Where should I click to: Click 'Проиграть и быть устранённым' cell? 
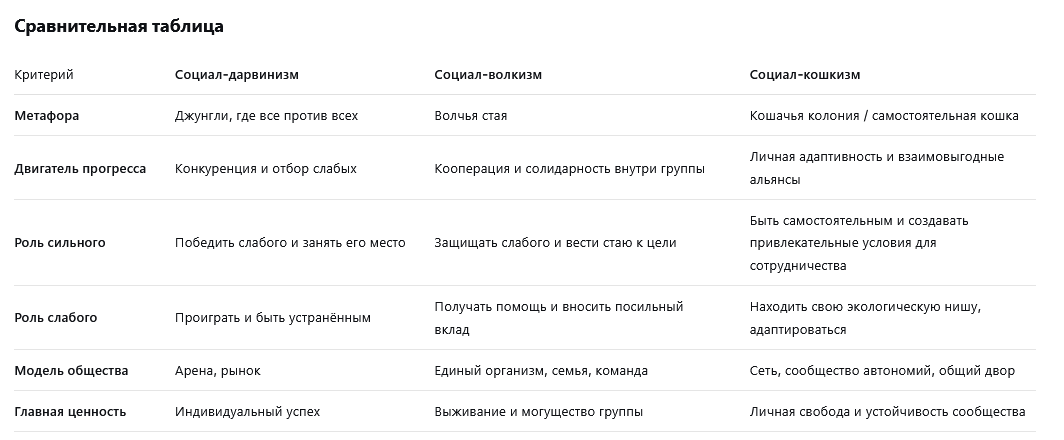point(273,318)
